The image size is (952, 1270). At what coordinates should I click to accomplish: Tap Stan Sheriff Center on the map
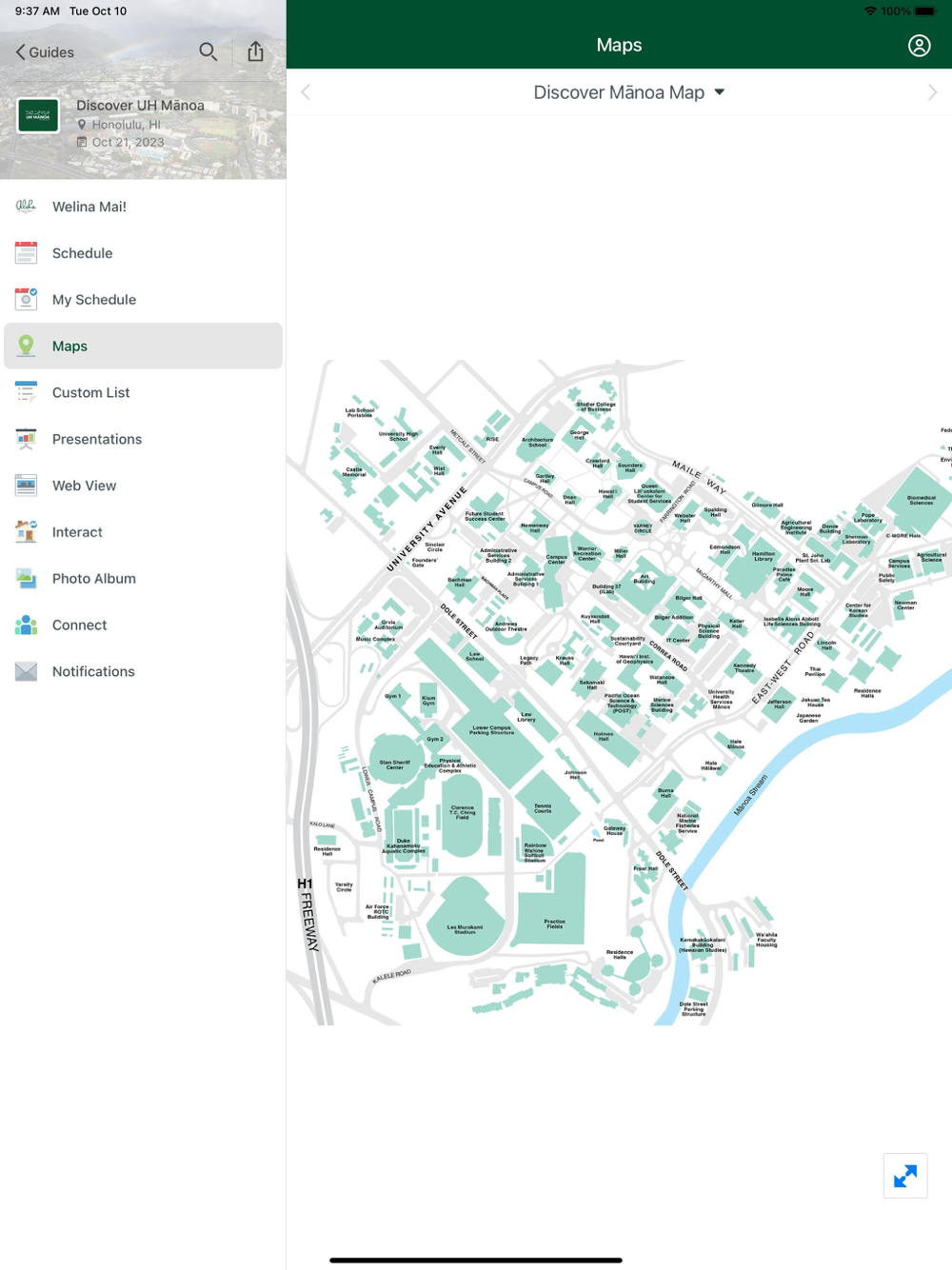coord(394,764)
